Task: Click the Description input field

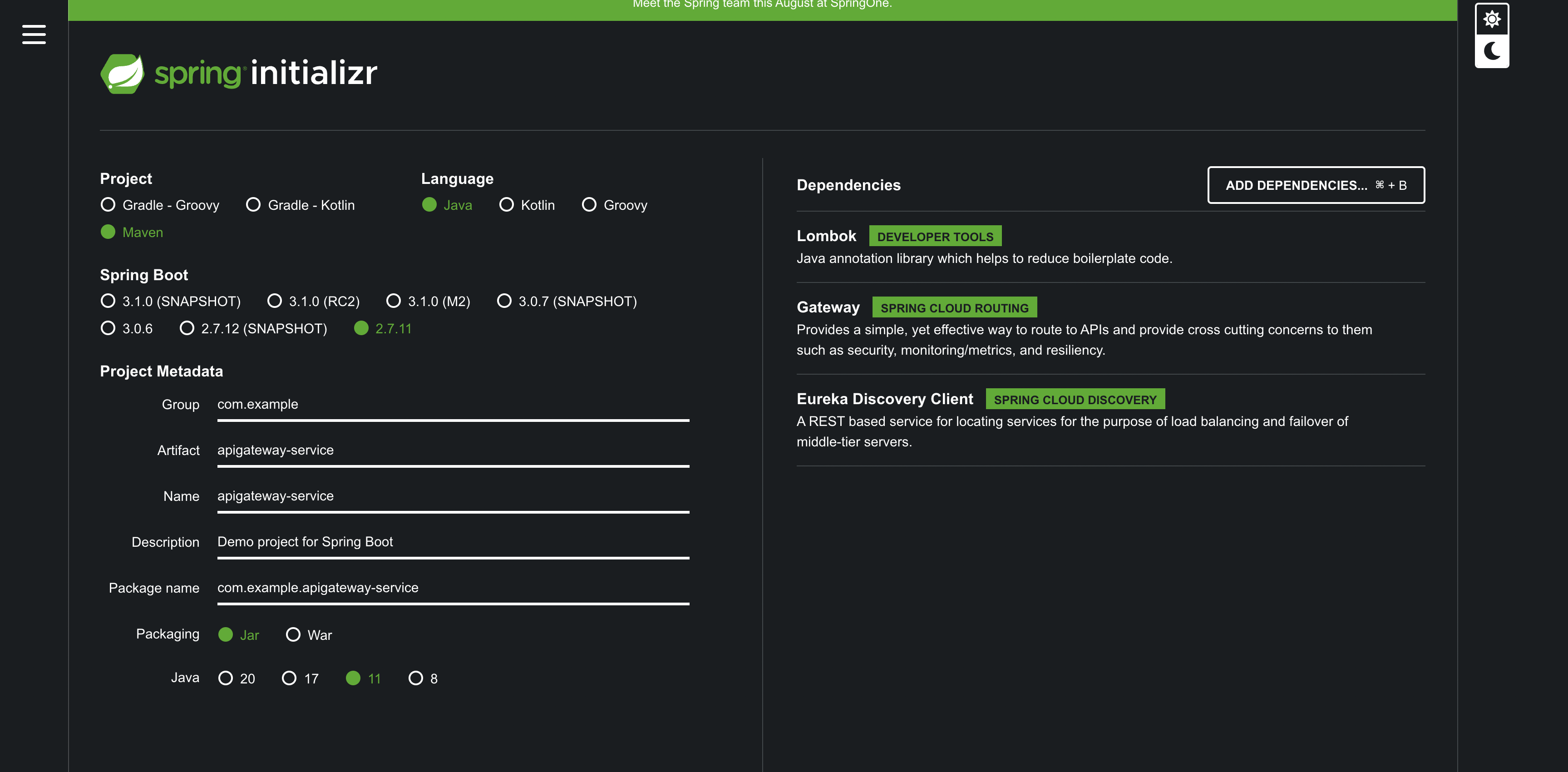Action: pyautogui.click(x=453, y=543)
